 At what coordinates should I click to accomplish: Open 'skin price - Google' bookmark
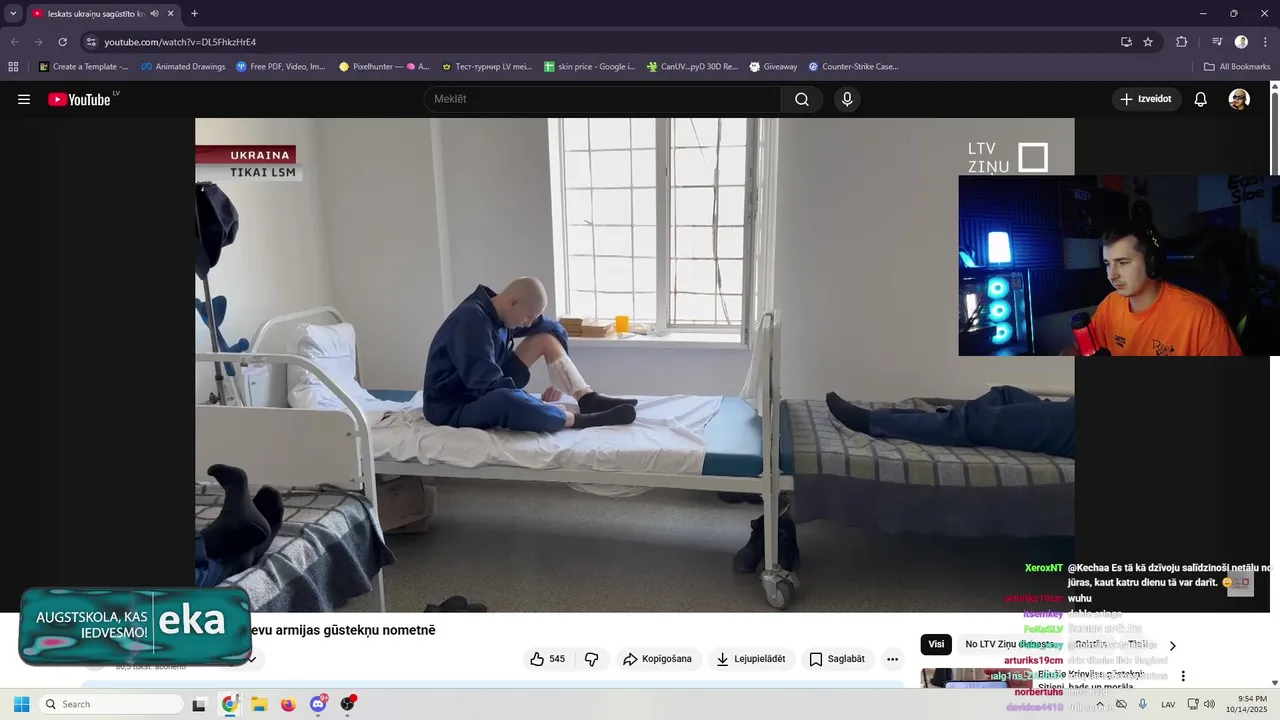pos(589,67)
